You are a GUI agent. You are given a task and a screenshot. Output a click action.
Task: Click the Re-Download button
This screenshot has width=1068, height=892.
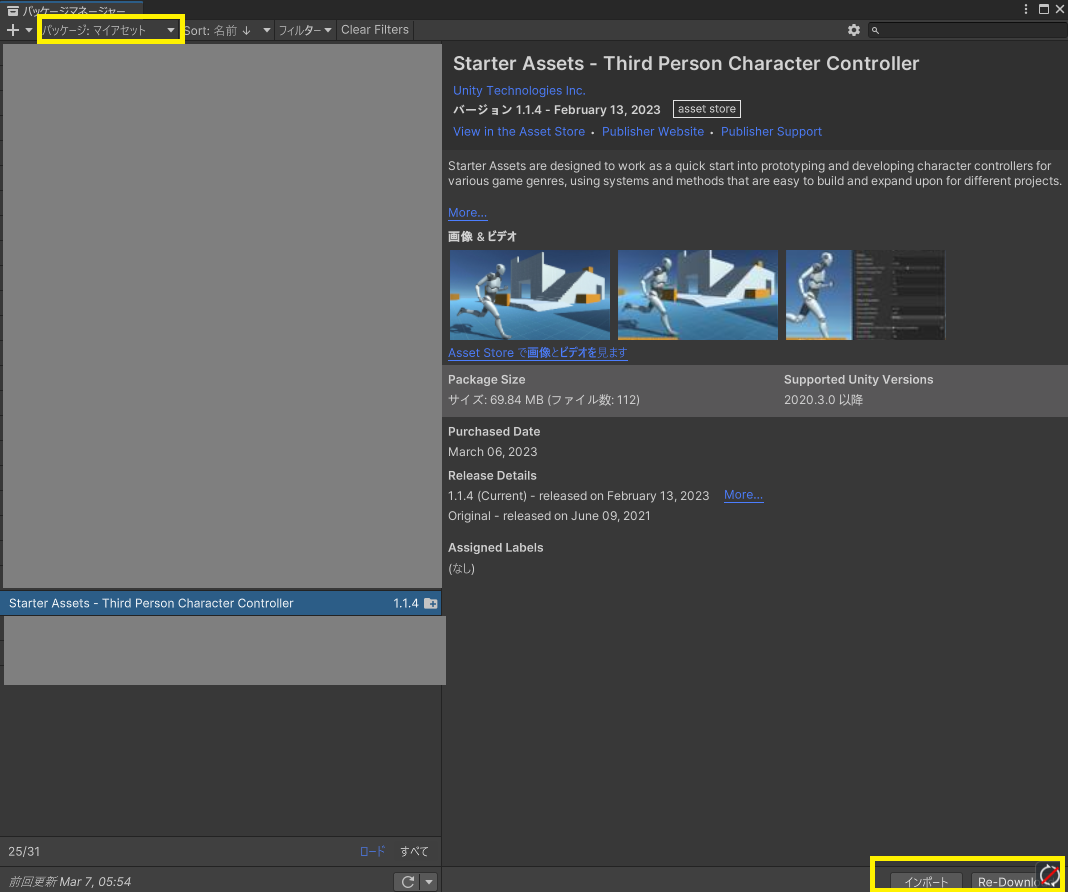[x=1004, y=881]
